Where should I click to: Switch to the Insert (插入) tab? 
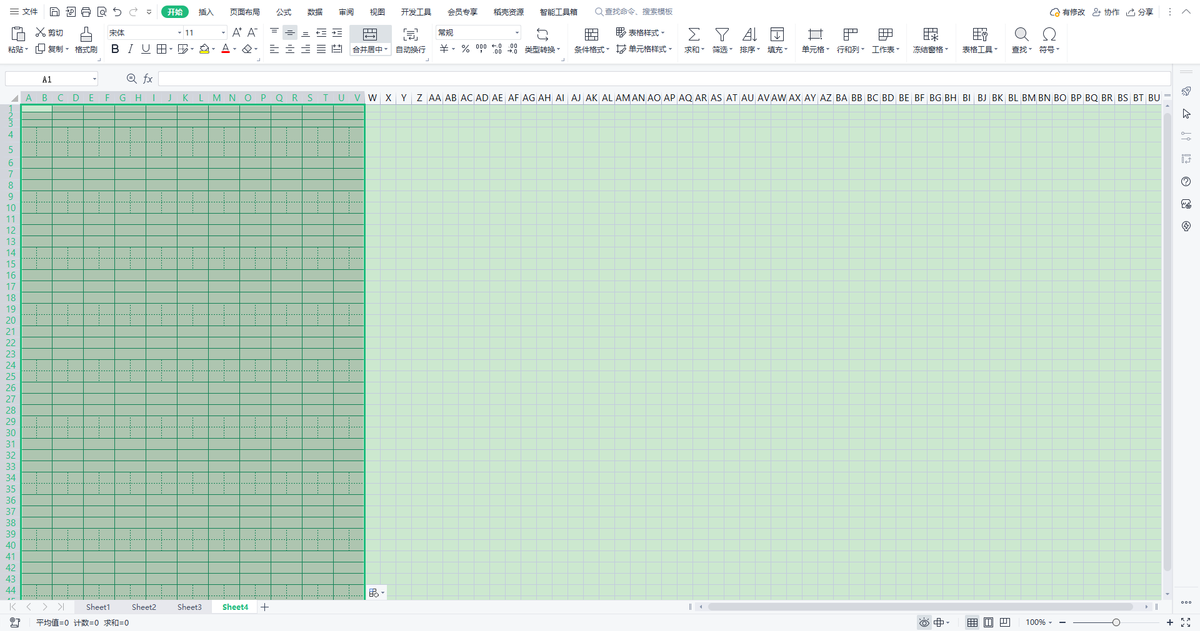[206, 12]
